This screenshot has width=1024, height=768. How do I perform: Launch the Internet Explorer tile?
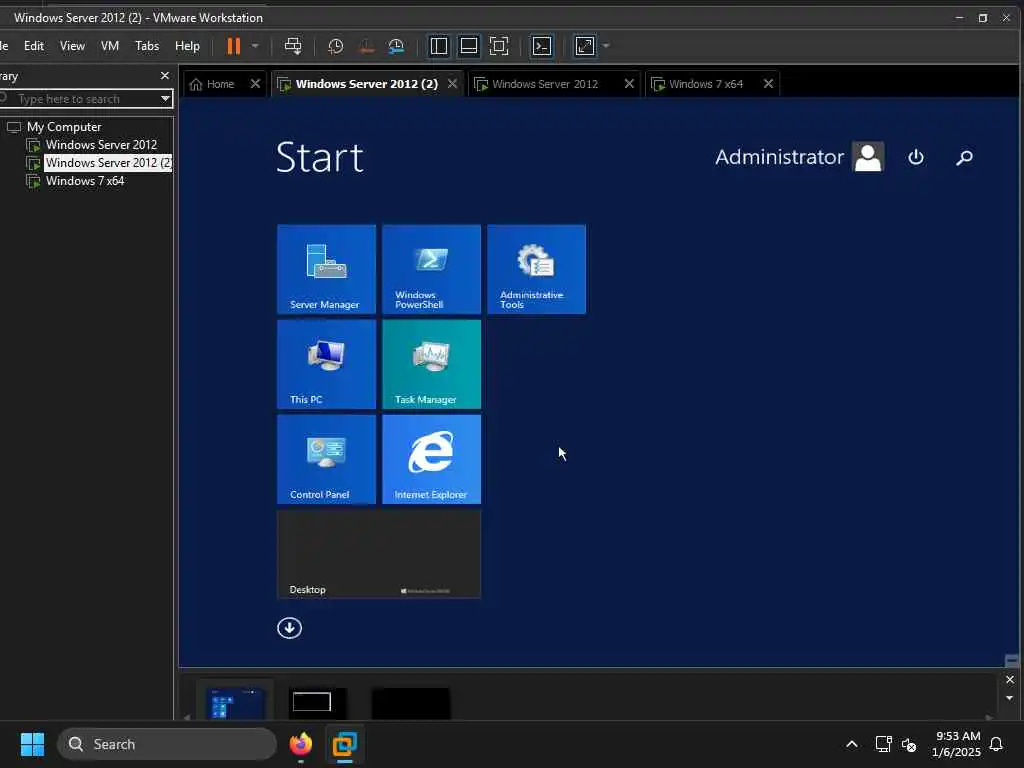coord(432,459)
